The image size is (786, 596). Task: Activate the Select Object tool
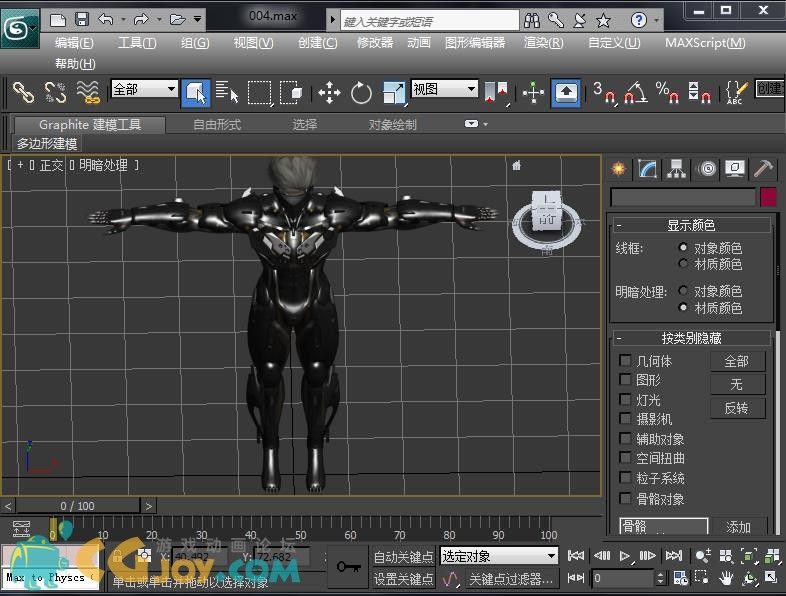[x=195, y=93]
